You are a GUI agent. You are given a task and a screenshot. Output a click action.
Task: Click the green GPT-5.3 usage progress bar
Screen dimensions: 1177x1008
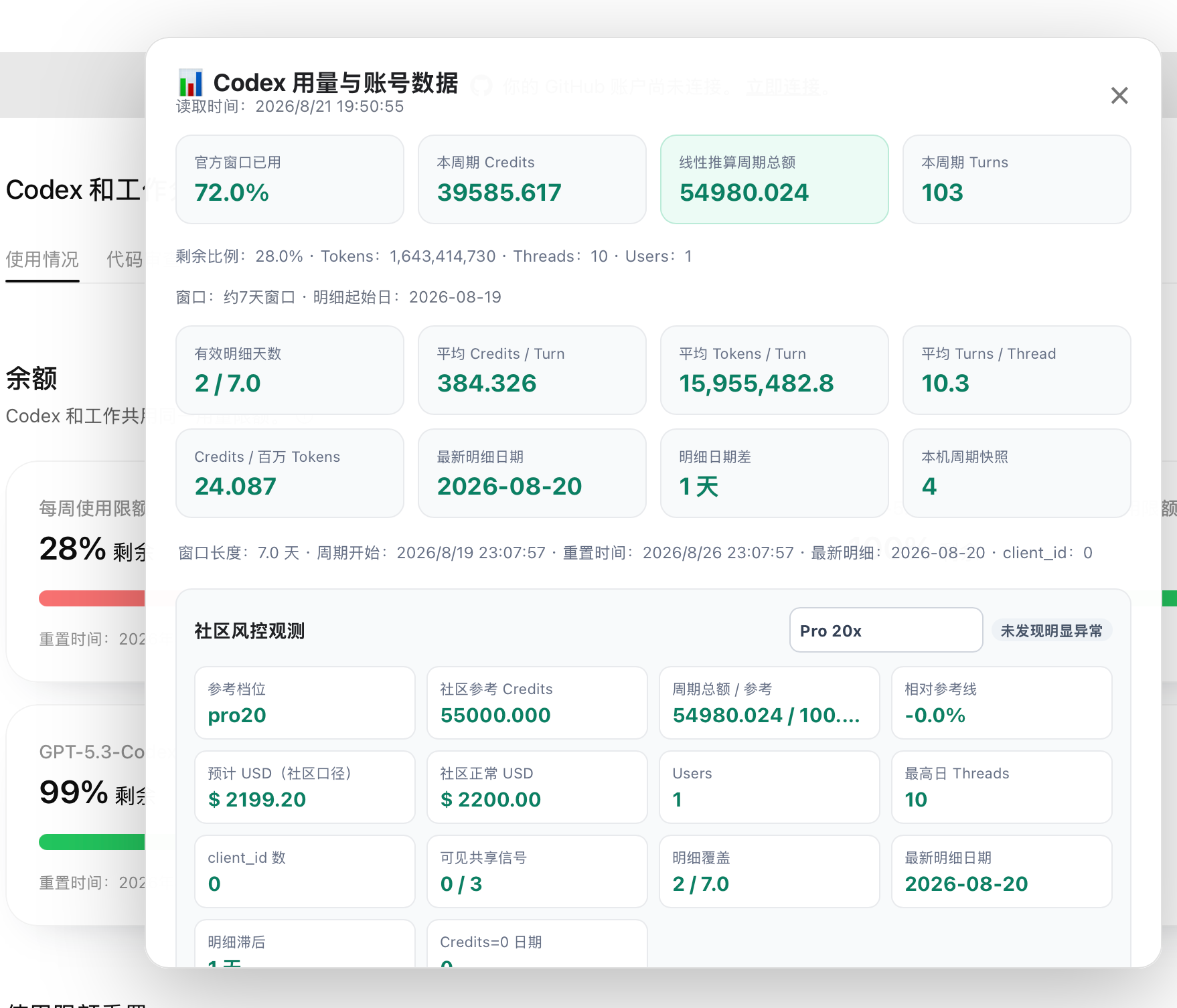tap(92, 841)
